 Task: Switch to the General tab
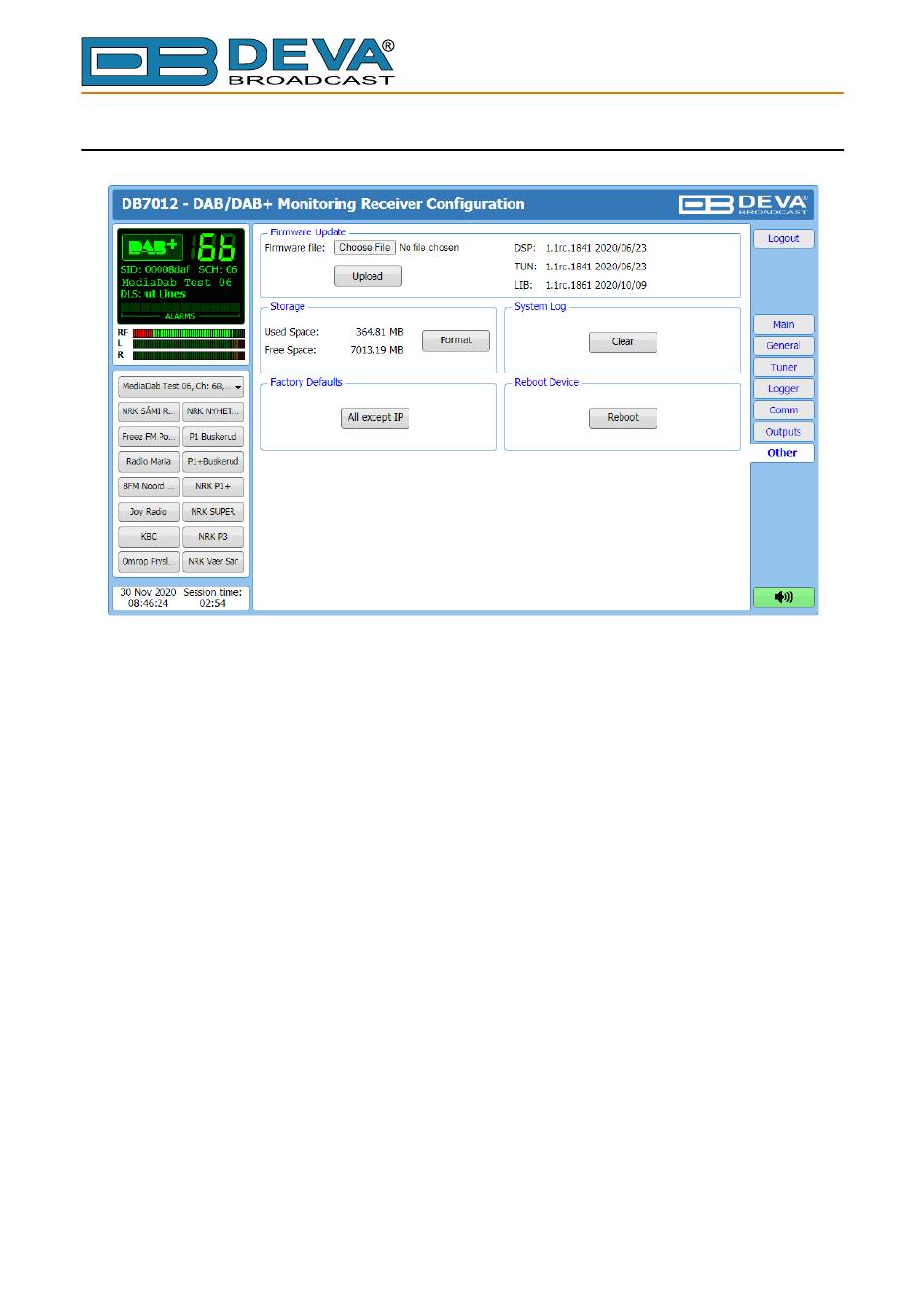click(x=783, y=346)
